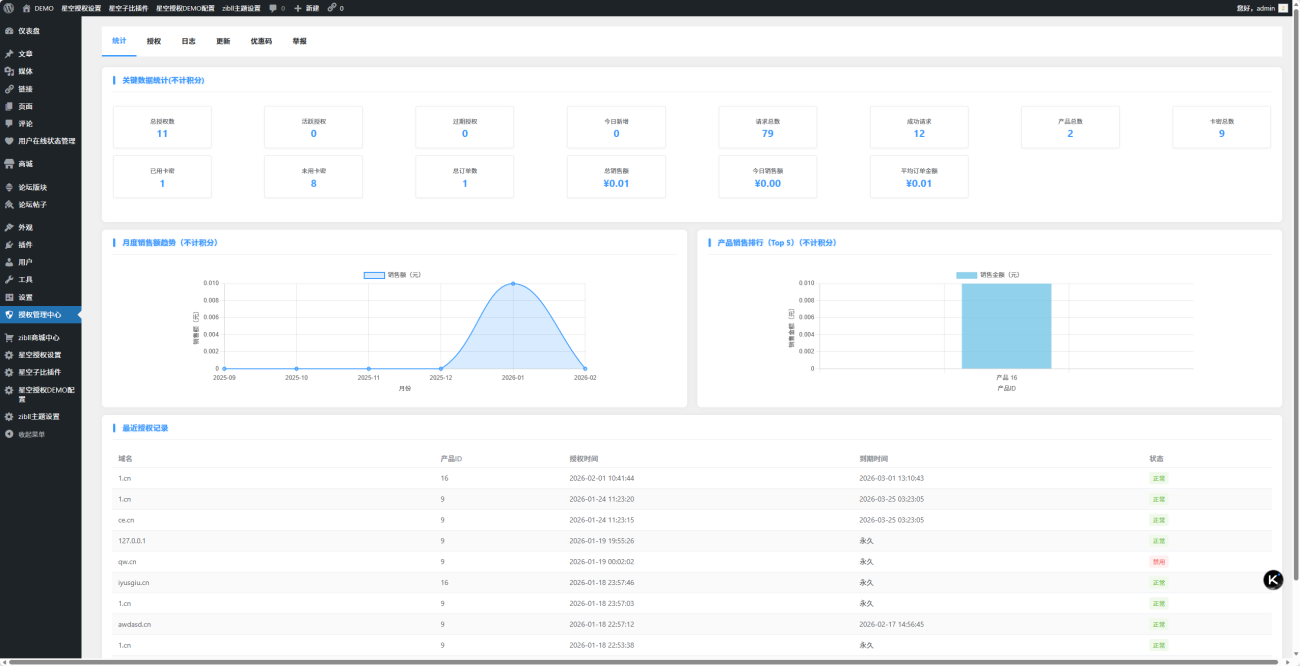Collapse the sidebar via 收起菜单
Screen dimensions: 1300x666
point(30,434)
